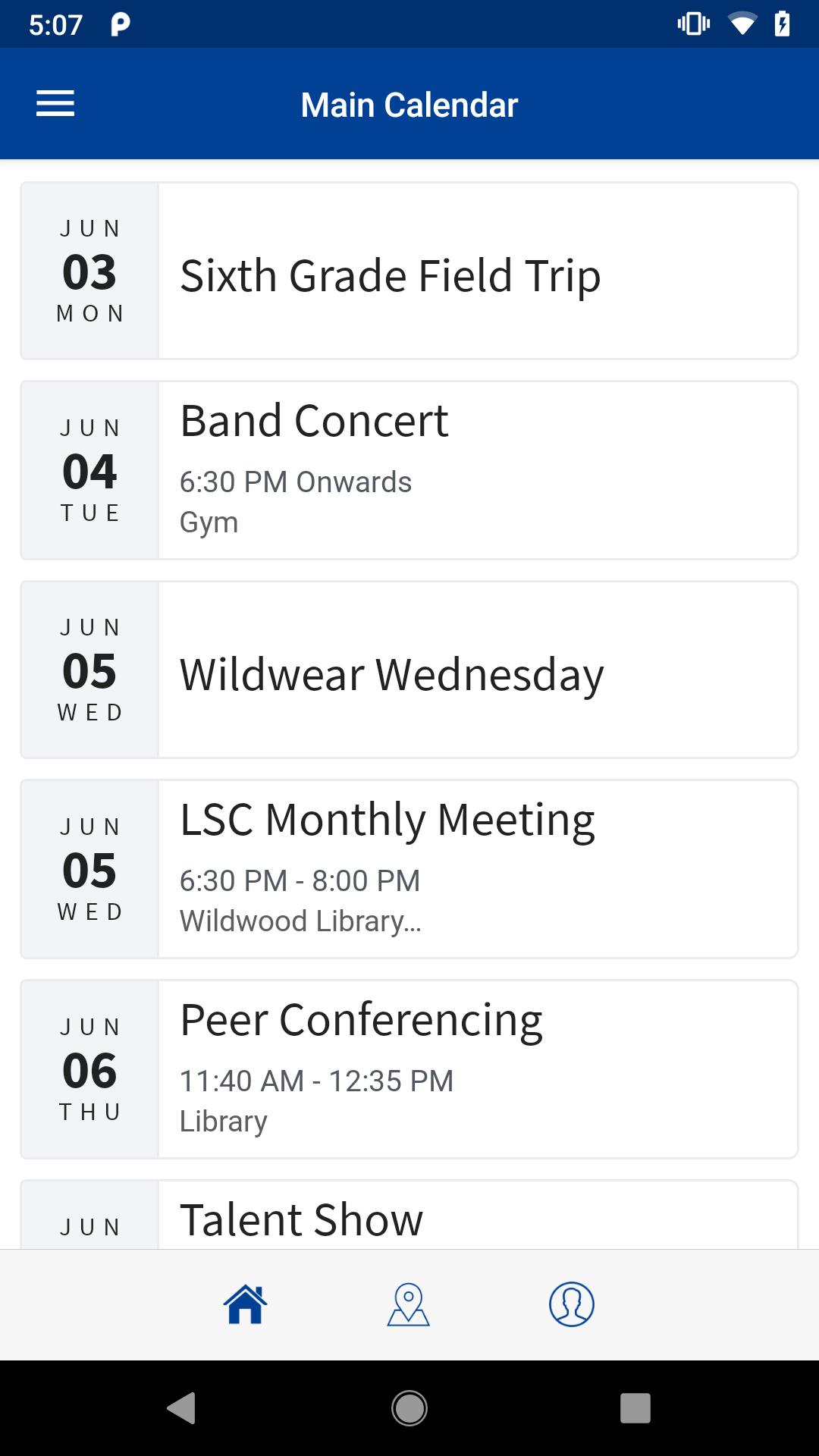Open the hamburger navigation menu
819x1456 pixels.
click(55, 104)
